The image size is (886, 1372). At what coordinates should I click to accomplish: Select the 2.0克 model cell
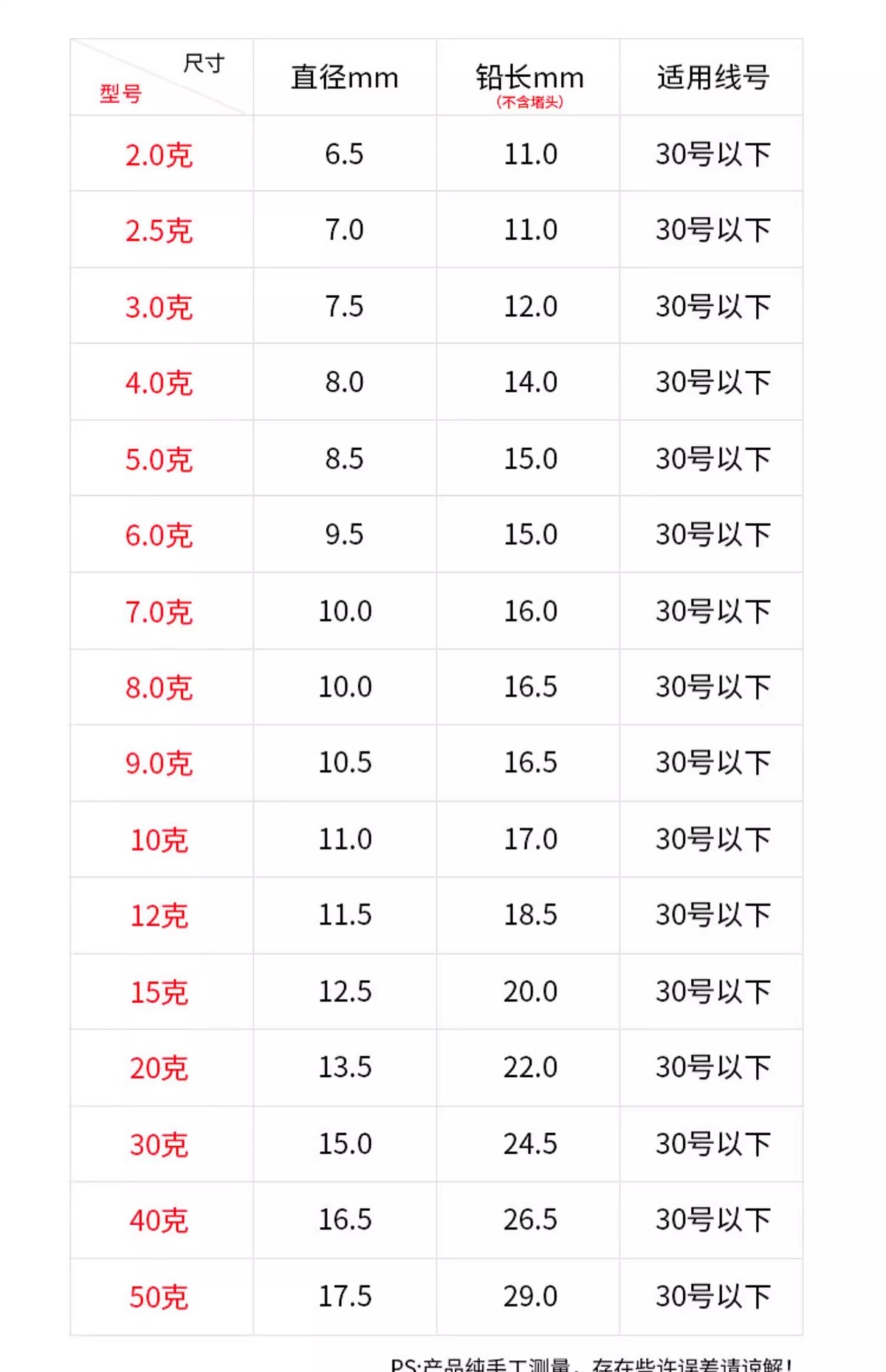[x=159, y=155]
